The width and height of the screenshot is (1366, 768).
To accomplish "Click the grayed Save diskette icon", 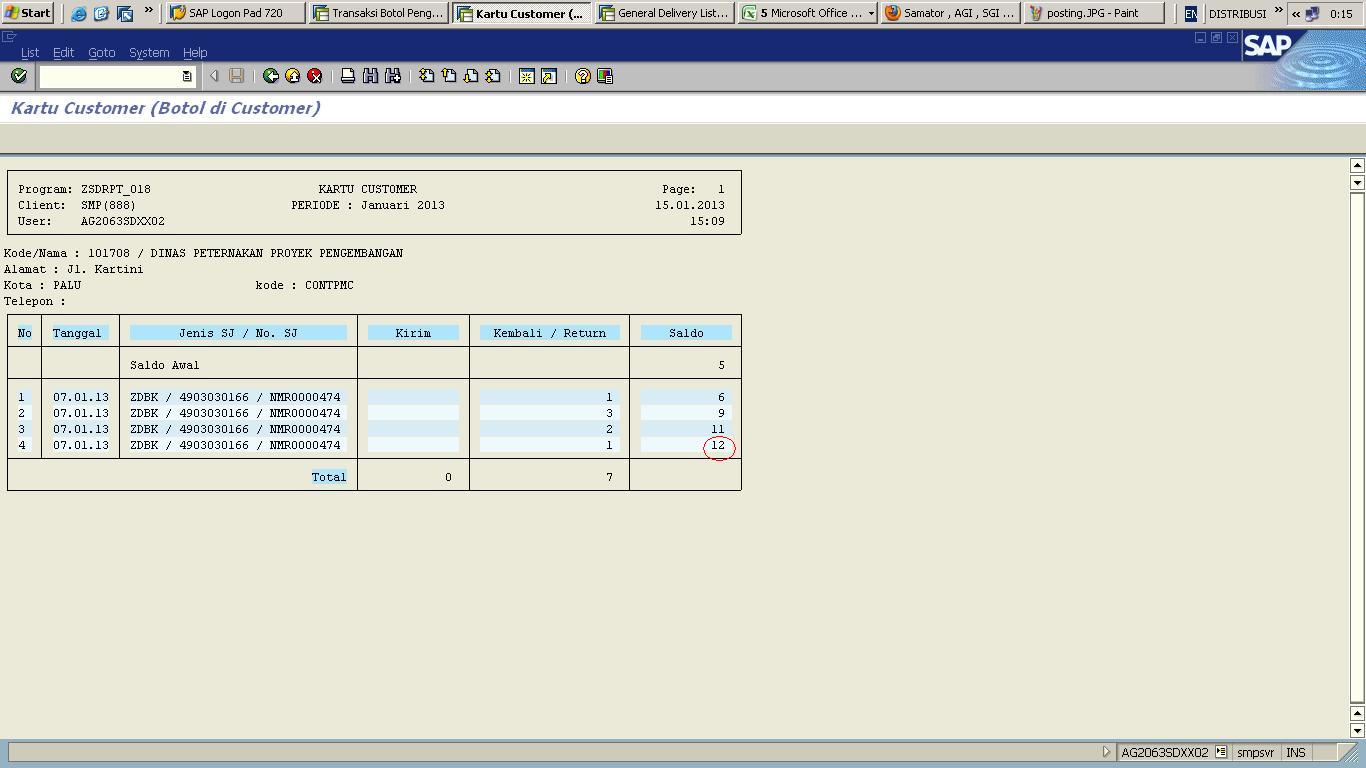I will click(x=237, y=76).
